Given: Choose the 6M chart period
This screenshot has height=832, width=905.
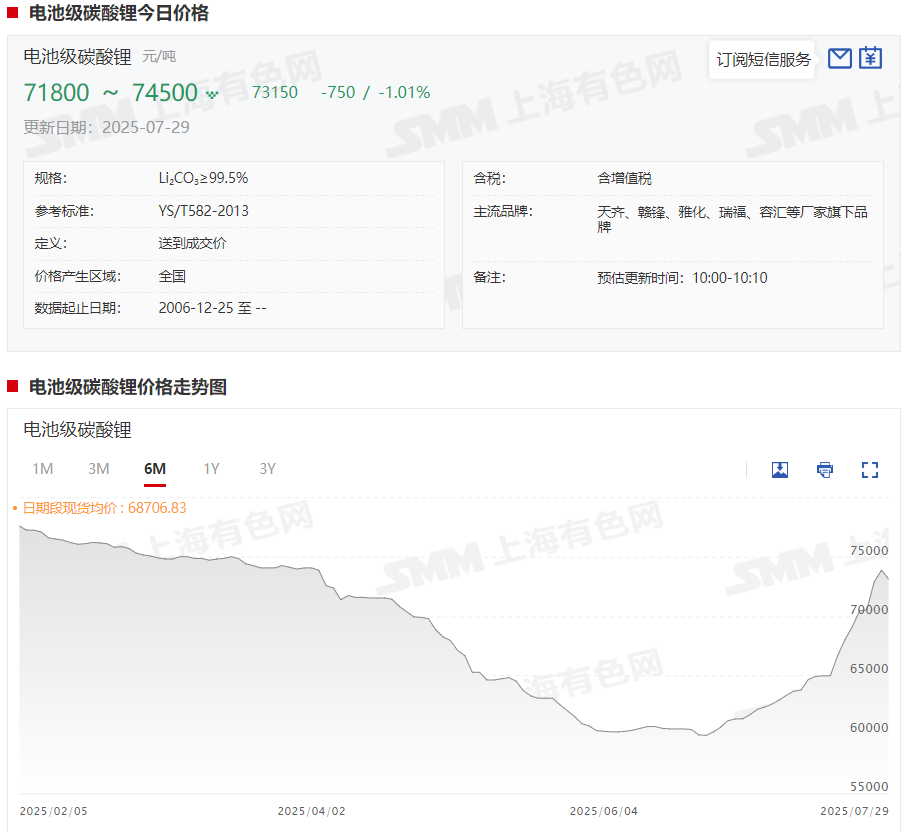Looking at the screenshot, I should pyautogui.click(x=155, y=469).
